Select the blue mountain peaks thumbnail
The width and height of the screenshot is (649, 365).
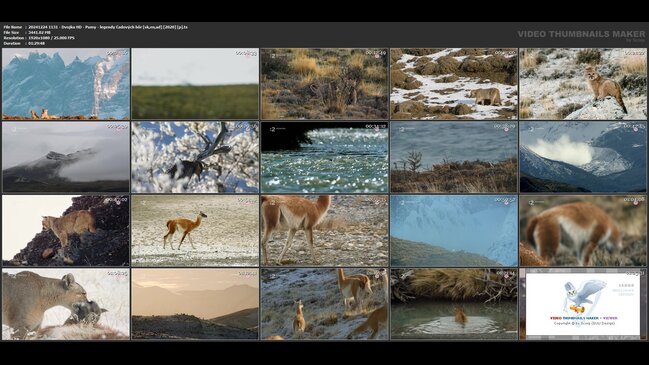[x=66, y=84]
